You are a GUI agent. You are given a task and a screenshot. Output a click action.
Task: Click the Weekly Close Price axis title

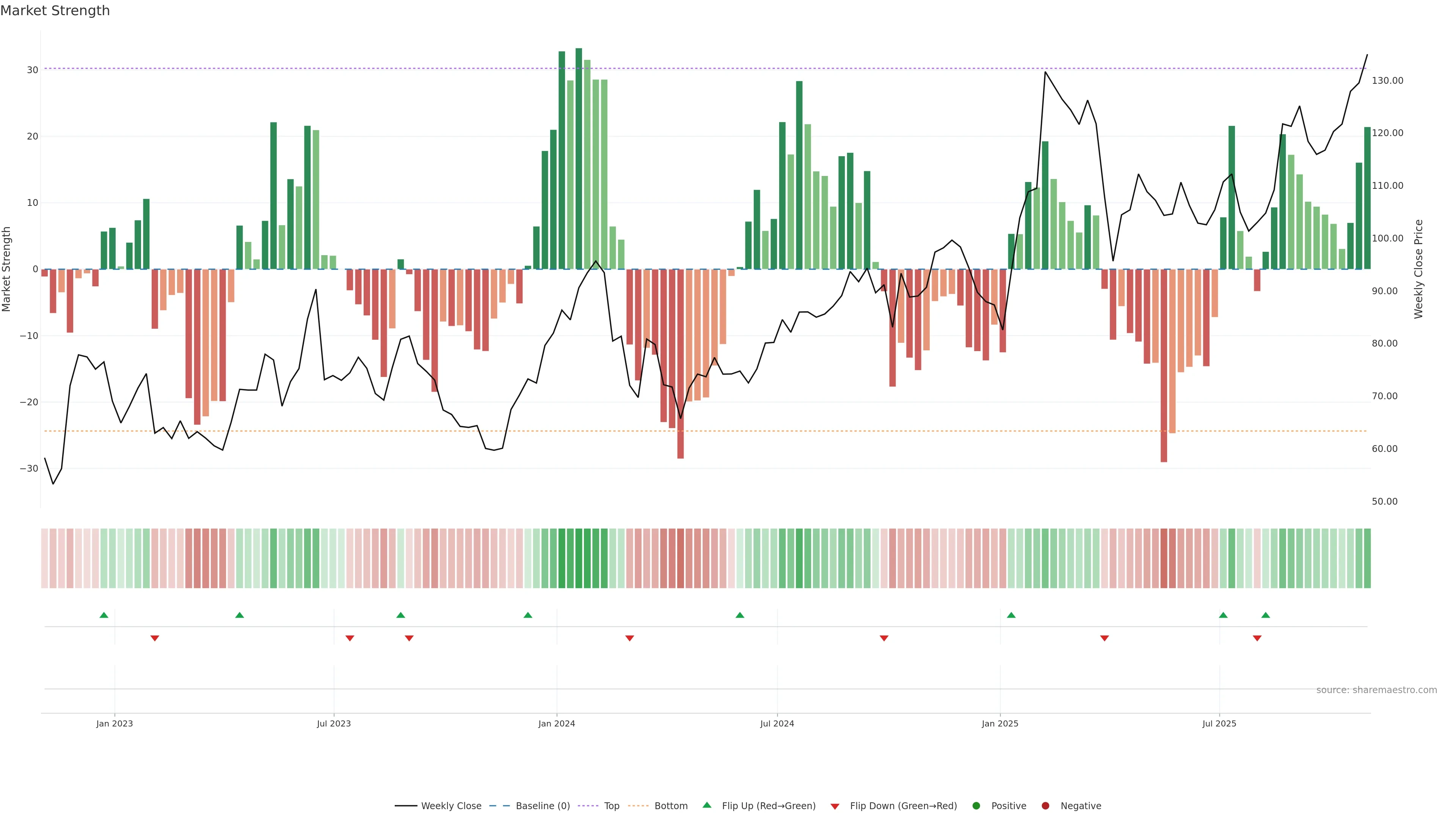pyautogui.click(x=1418, y=269)
